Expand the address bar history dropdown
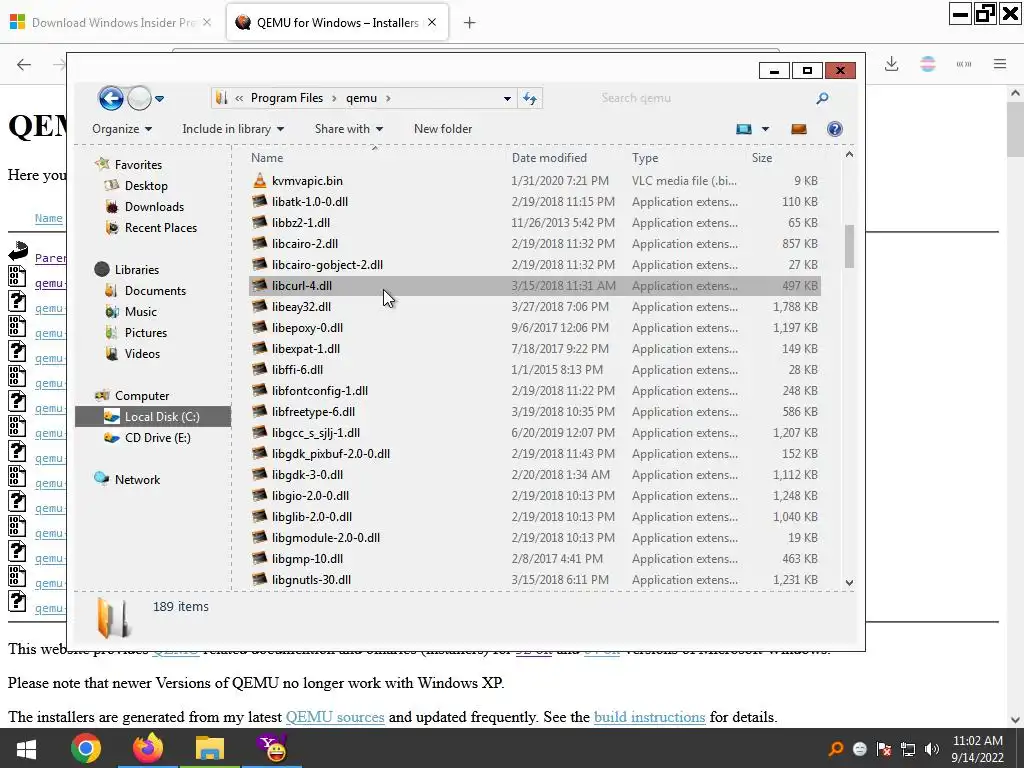Image resolution: width=1024 pixels, height=768 pixels. [507, 99]
